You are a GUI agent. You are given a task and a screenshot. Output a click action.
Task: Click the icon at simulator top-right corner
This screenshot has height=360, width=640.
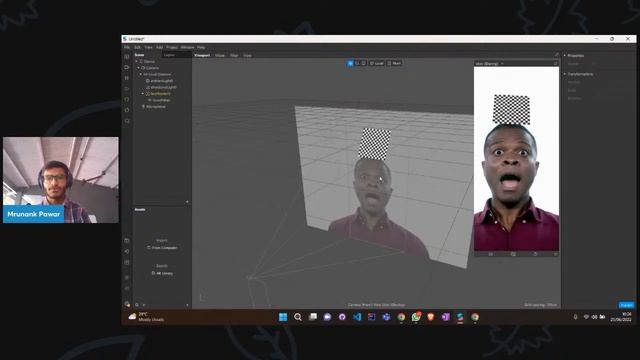pyautogui.click(x=555, y=64)
